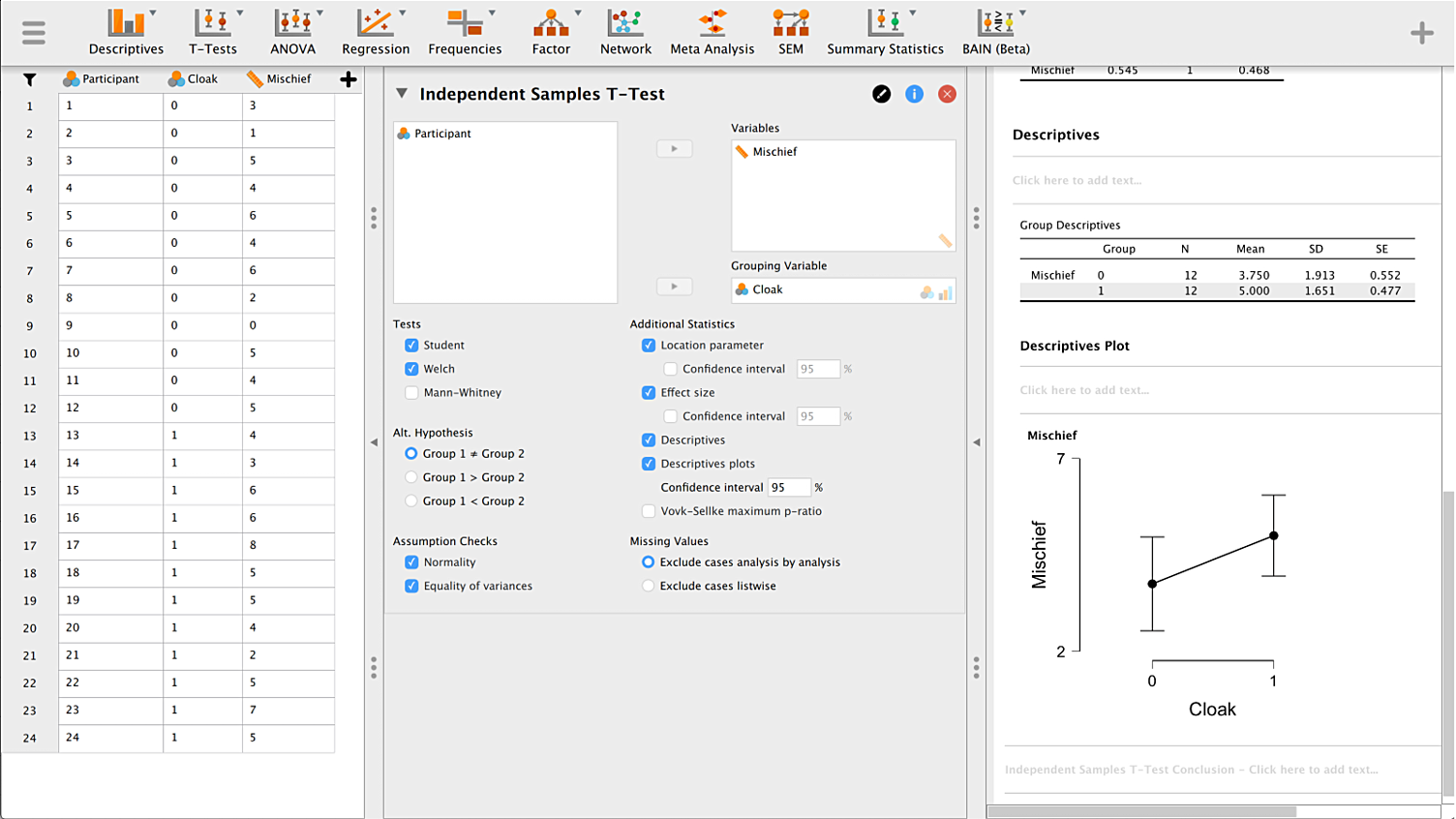The width and height of the screenshot is (1456, 819).
Task: Open the Descriptives analysis menu
Action: pos(126,32)
